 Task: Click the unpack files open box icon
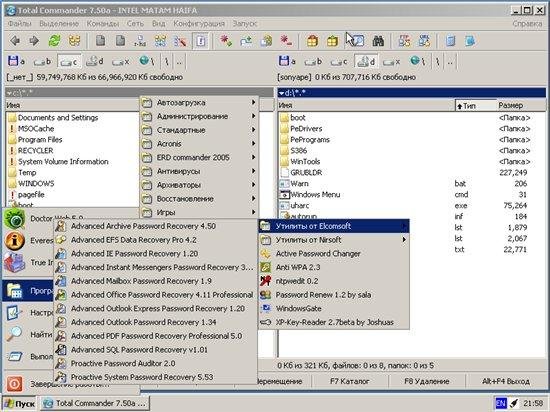[x=332, y=41]
